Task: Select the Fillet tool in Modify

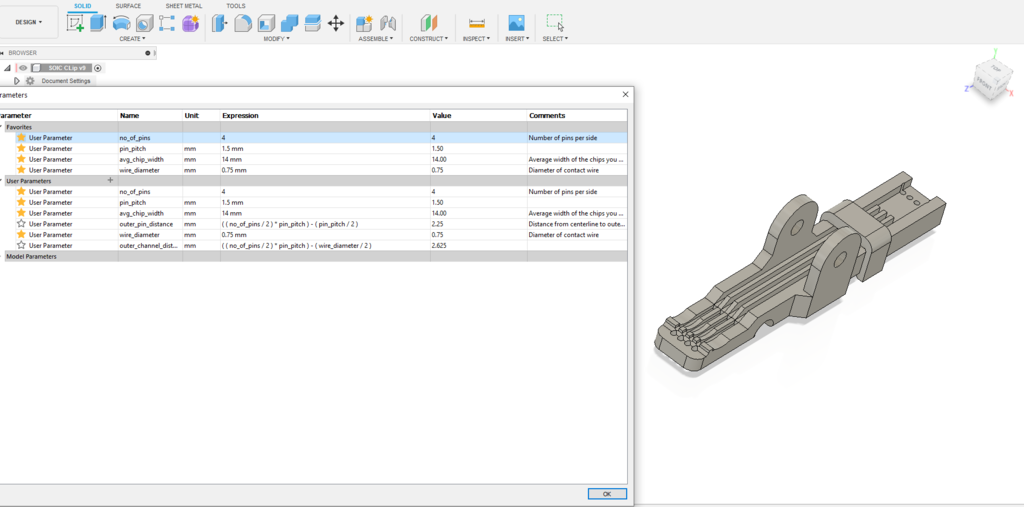Action: point(243,23)
